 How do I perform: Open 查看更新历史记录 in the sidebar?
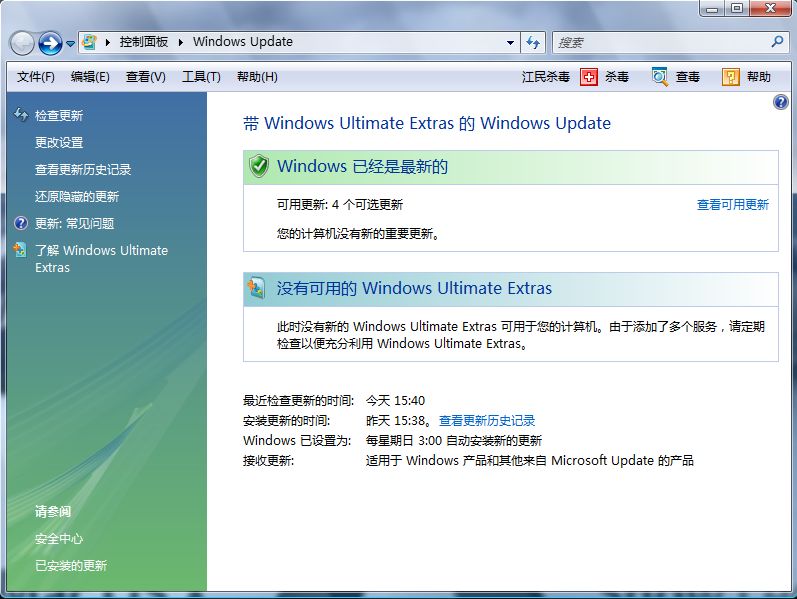83,169
